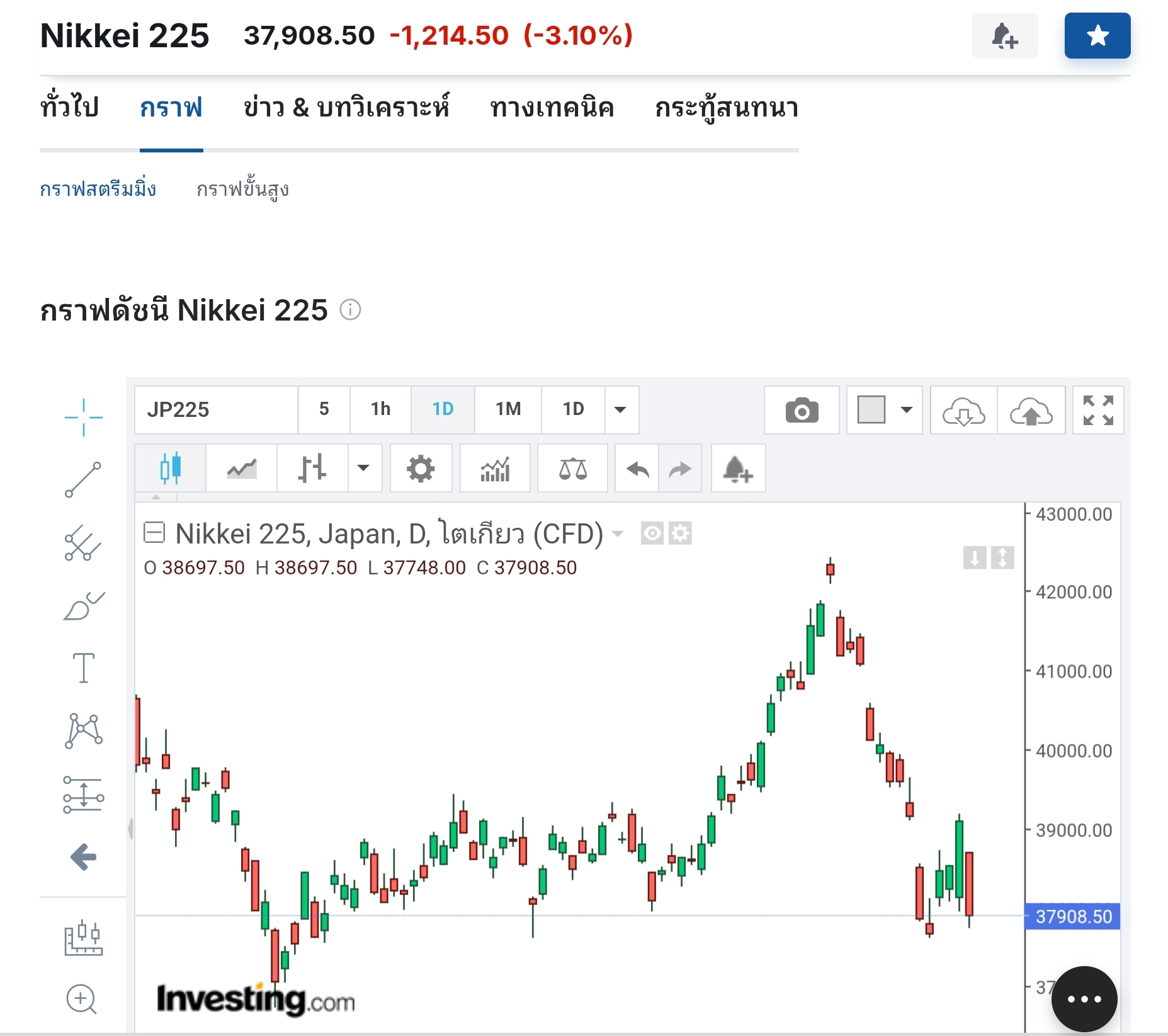Image resolution: width=1168 pixels, height=1036 pixels.
Task: Open the bar style dropdown arrow
Action: 364,468
